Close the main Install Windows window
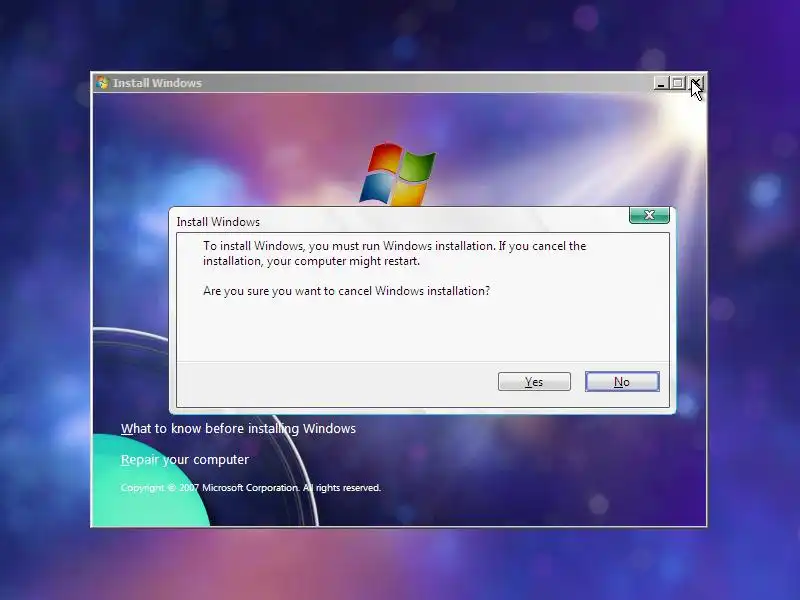This screenshot has width=800, height=600. 696,83
